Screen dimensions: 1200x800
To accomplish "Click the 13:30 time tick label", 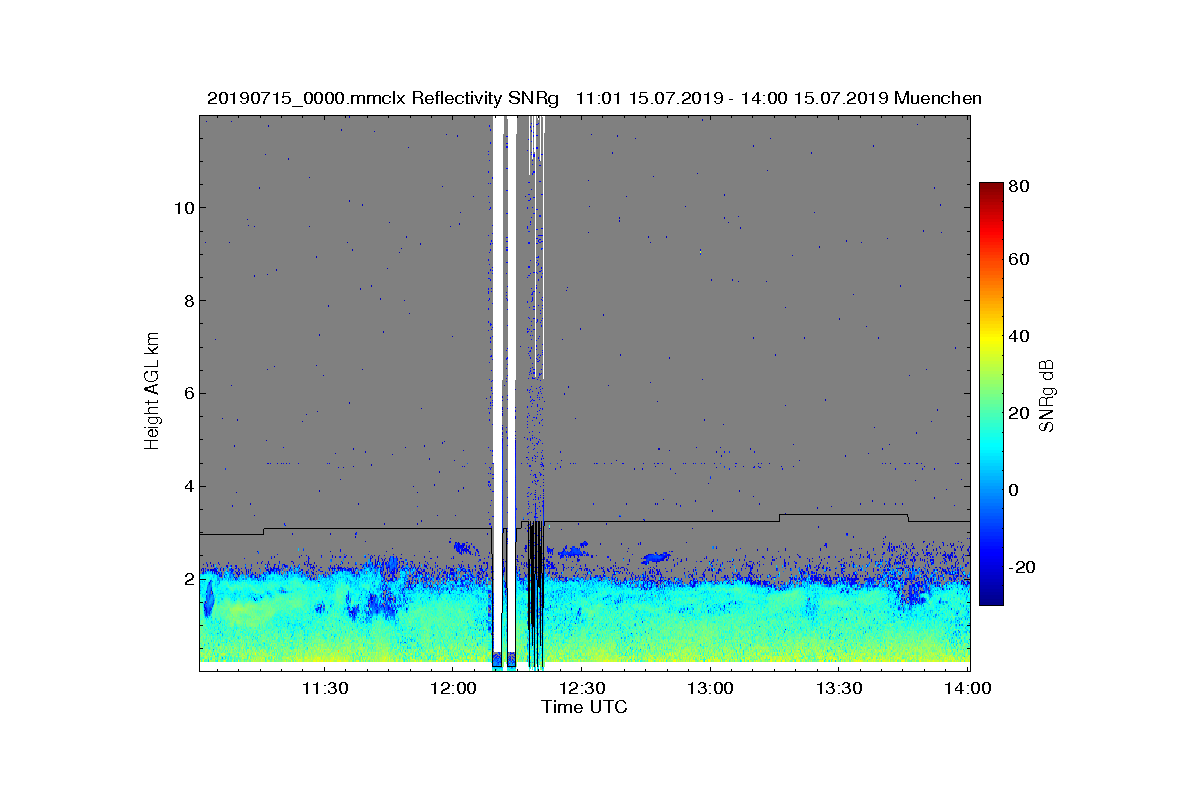I will coord(840,689).
